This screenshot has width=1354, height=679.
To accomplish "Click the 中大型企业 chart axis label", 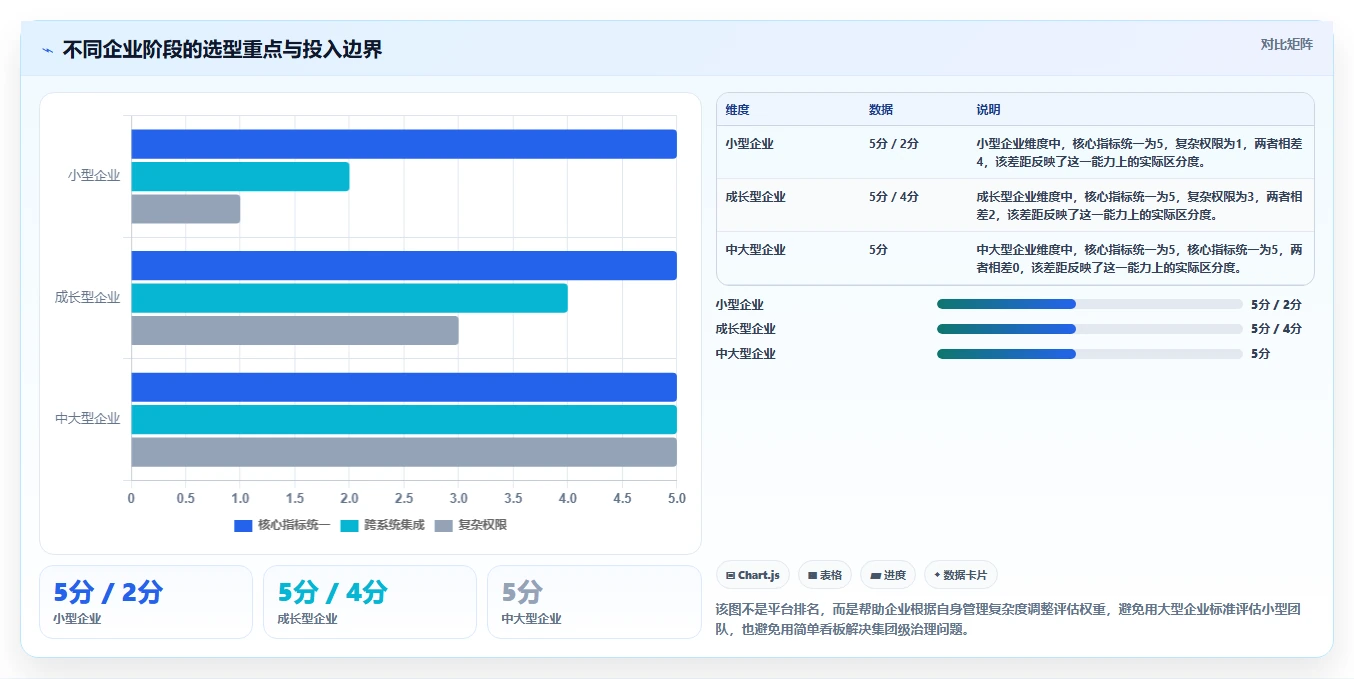I will [x=87, y=418].
